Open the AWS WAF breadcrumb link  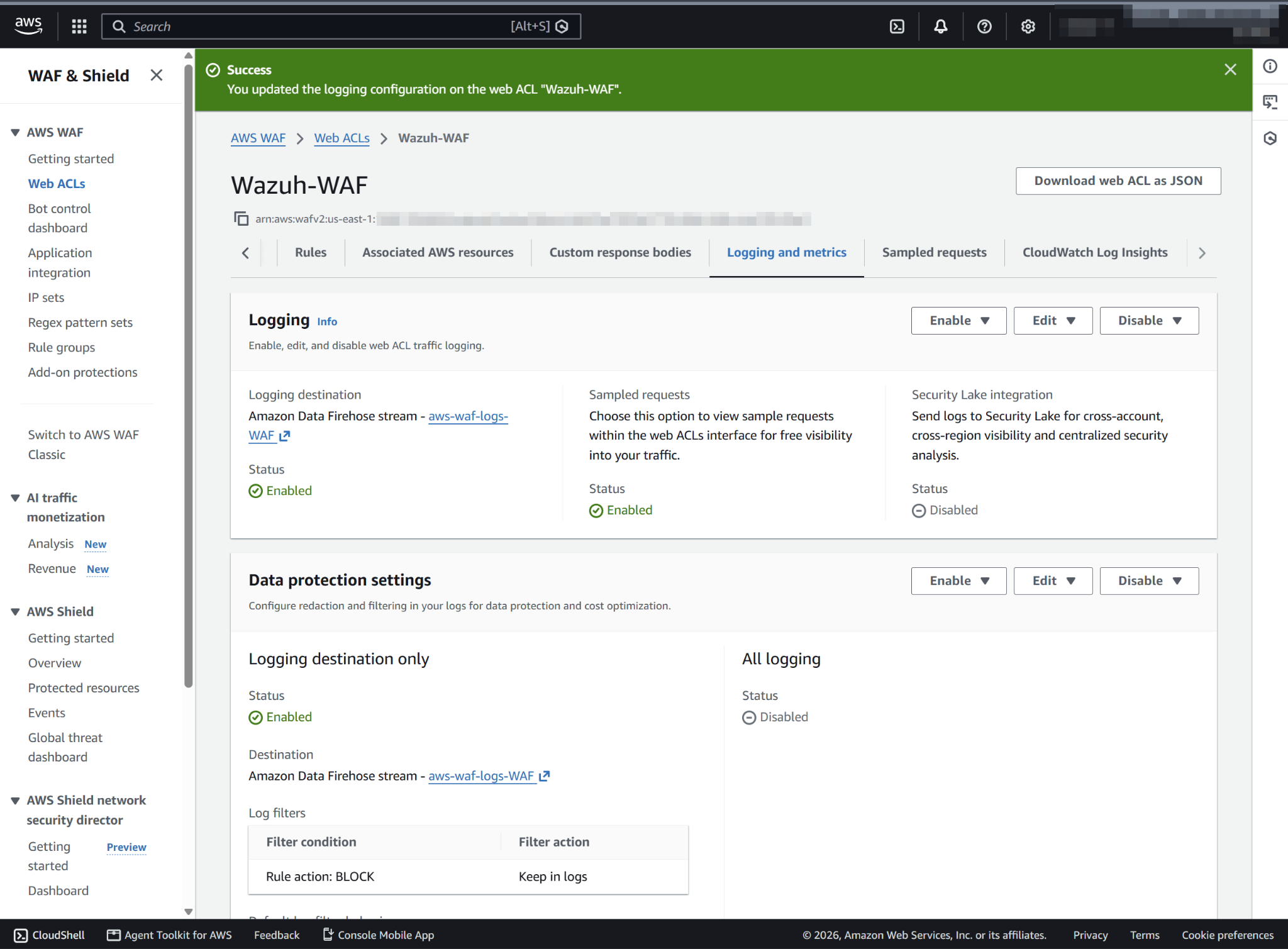tap(258, 138)
